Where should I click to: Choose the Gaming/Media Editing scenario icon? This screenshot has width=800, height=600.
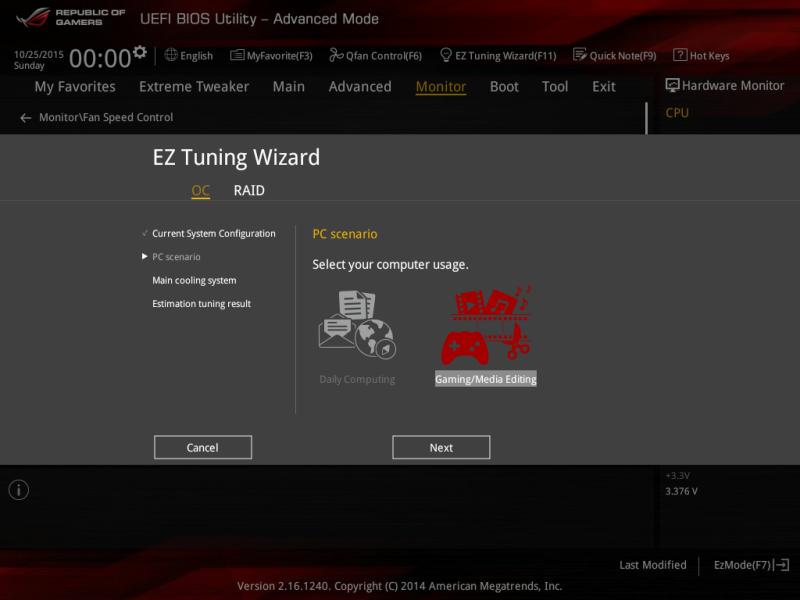tap(486, 326)
